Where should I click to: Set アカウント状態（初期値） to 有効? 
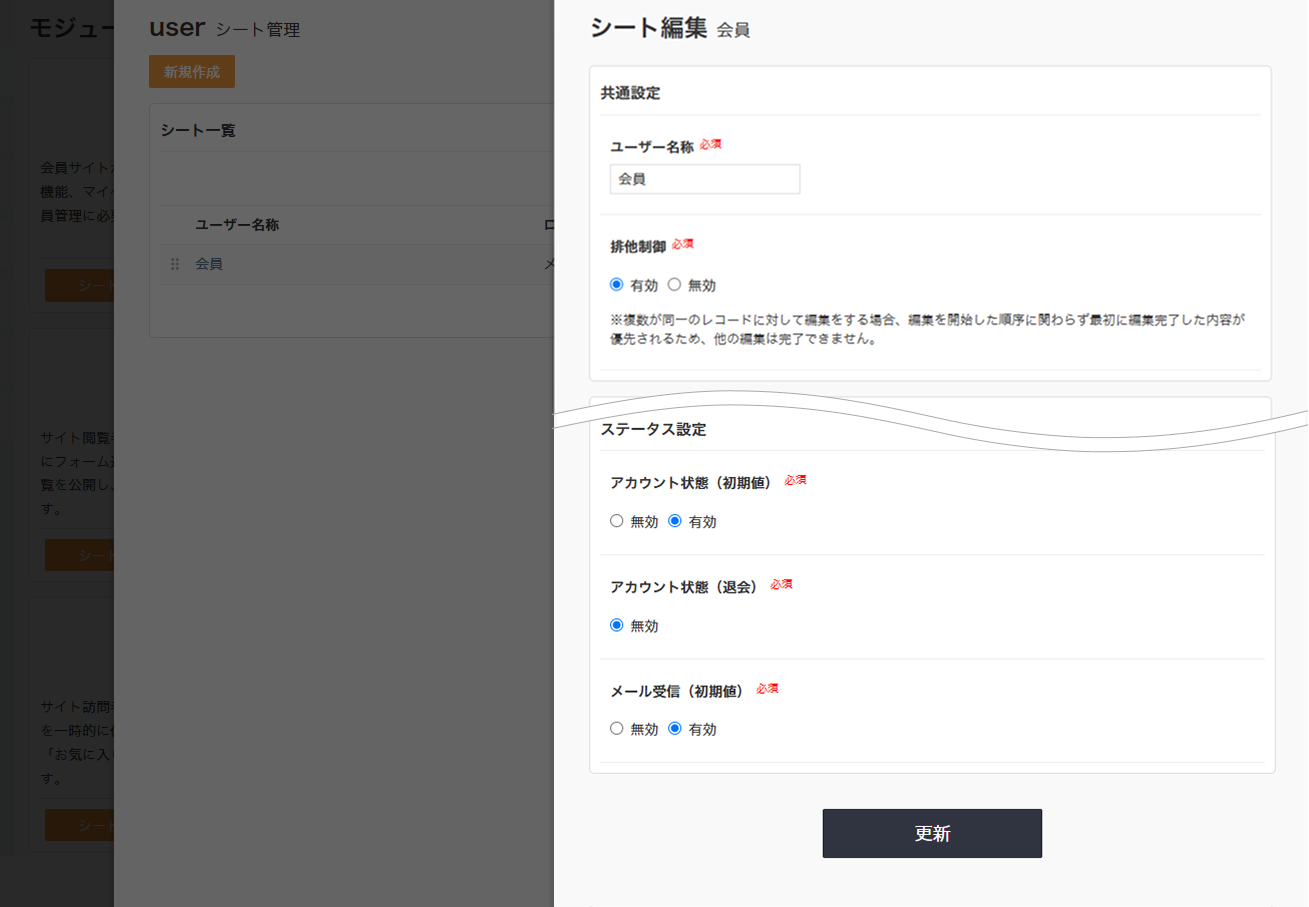[675, 521]
